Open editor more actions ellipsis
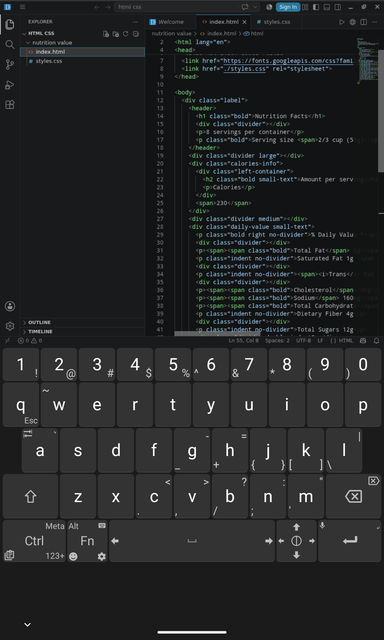 tap(375, 22)
